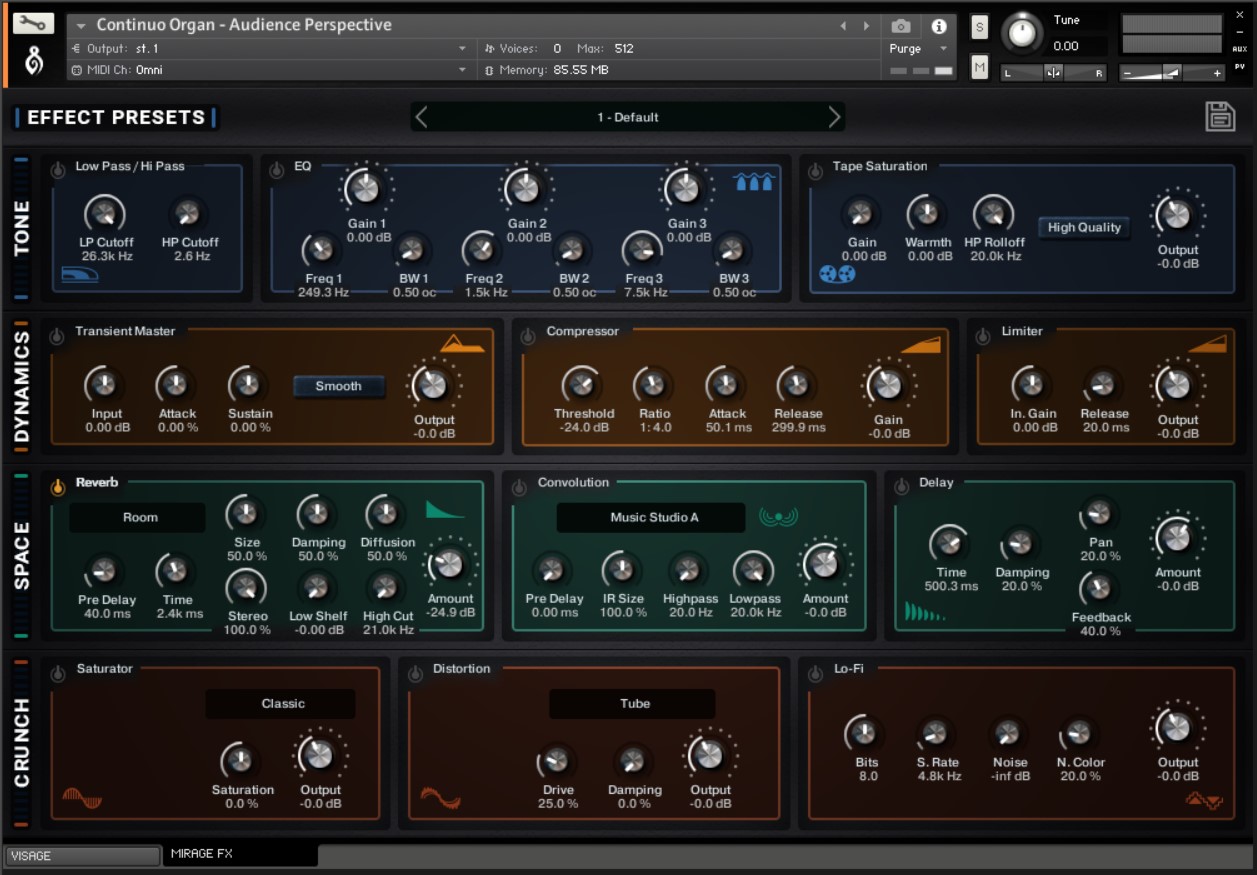Expand the Purge dropdown menu
The image size is (1257, 875).
tap(918, 49)
